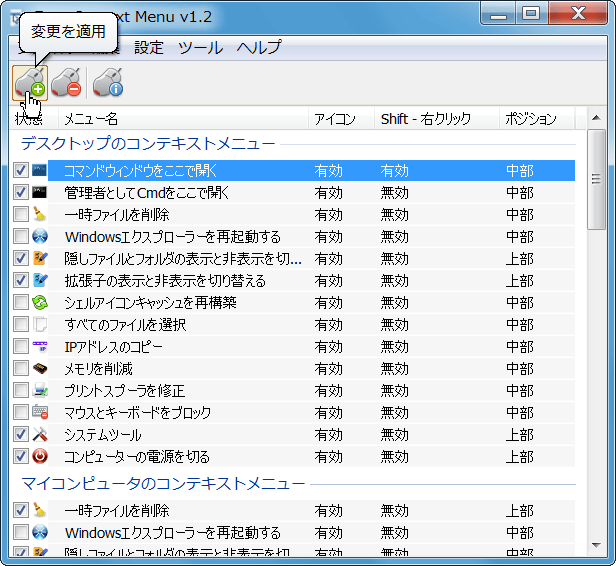Screen dimensions: 616x566
Task: Uncheck システムツール checkbox
Action: tap(21, 434)
